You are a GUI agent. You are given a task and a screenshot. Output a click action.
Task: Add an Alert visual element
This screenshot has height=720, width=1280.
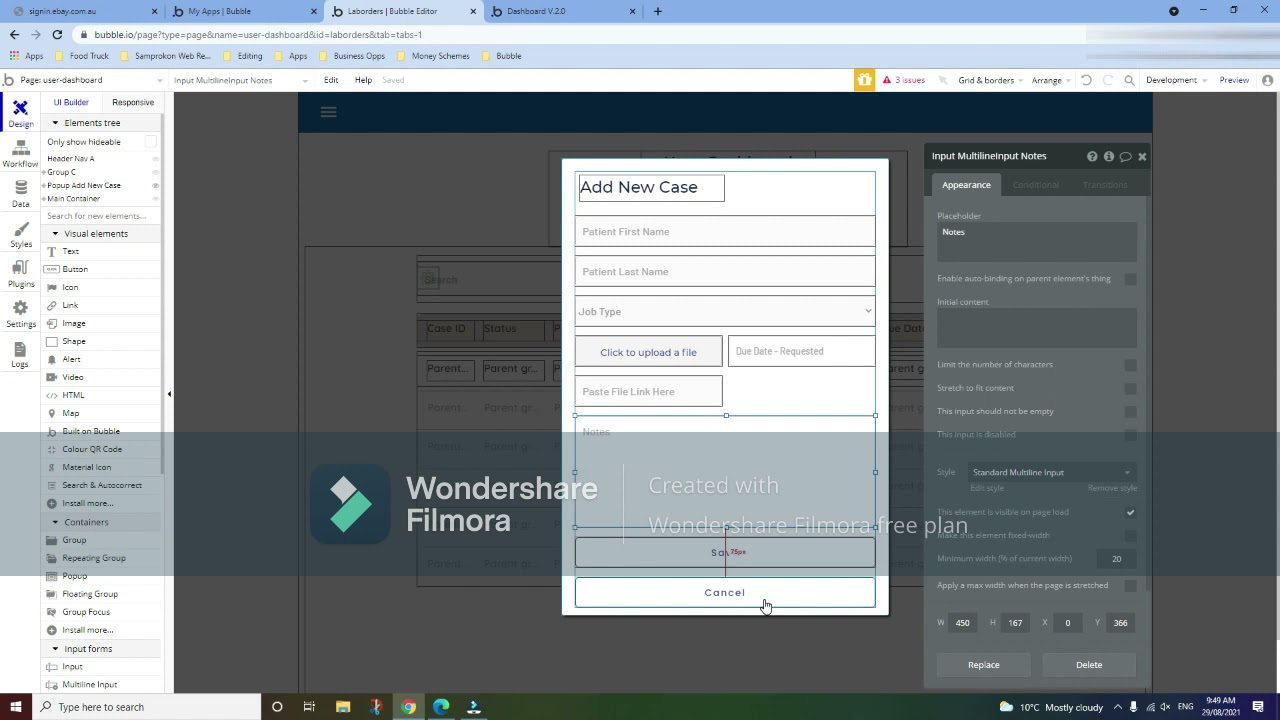coord(71,359)
